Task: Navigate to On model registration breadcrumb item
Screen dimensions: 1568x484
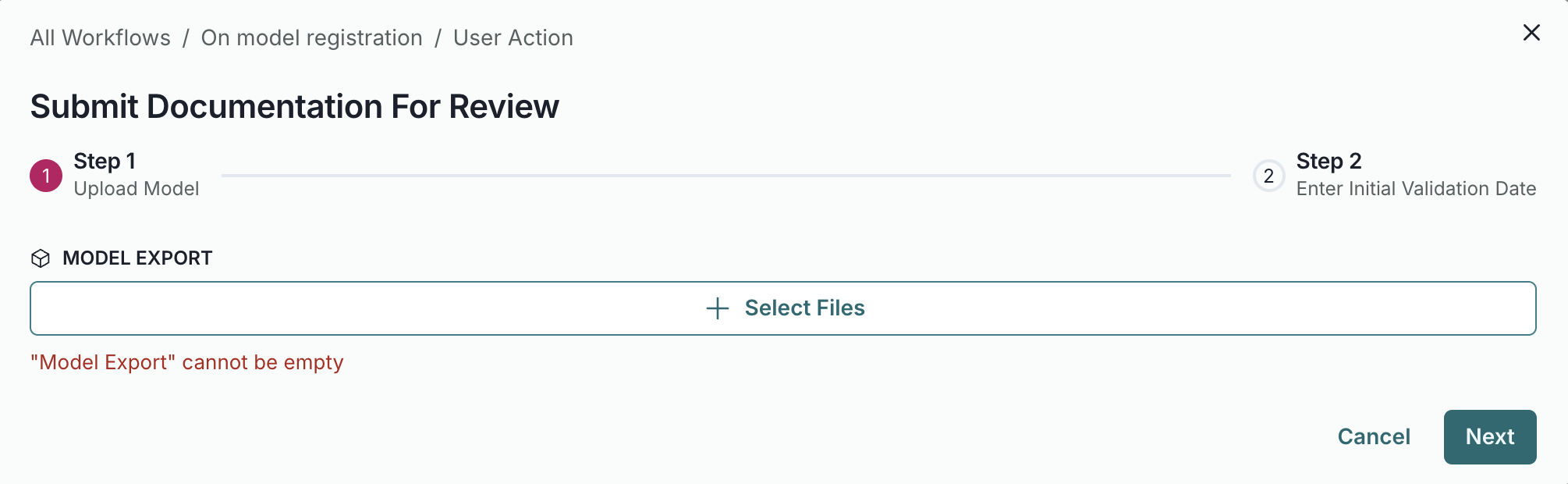Action: point(312,37)
